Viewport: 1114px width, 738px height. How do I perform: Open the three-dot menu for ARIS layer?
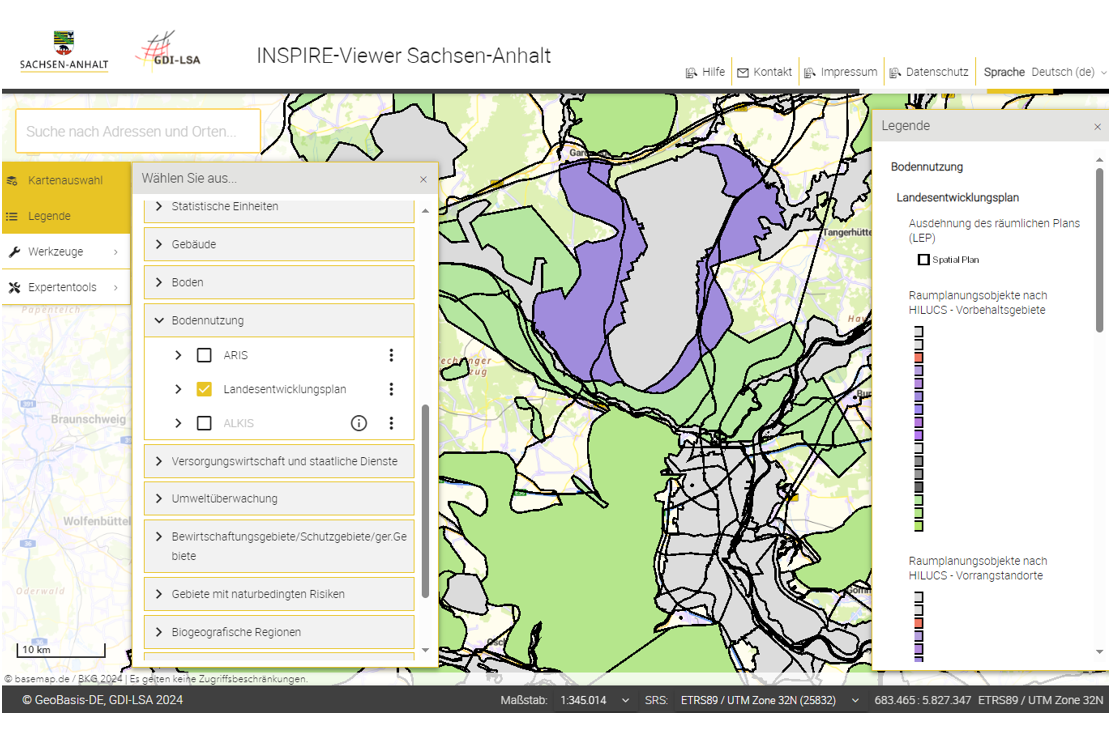click(391, 355)
